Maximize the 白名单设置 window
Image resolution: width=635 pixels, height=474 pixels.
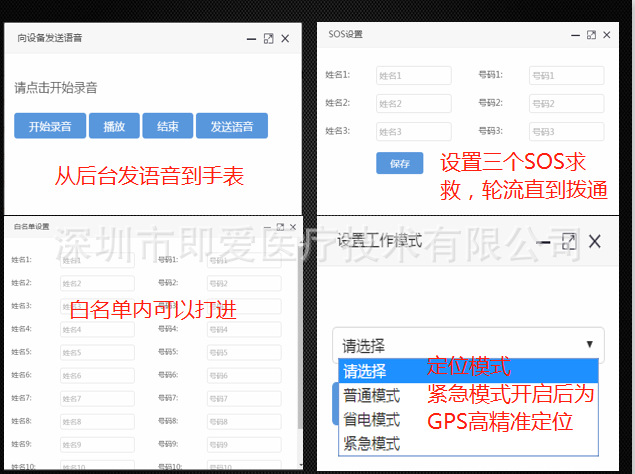pyautogui.click(x=280, y=227)
